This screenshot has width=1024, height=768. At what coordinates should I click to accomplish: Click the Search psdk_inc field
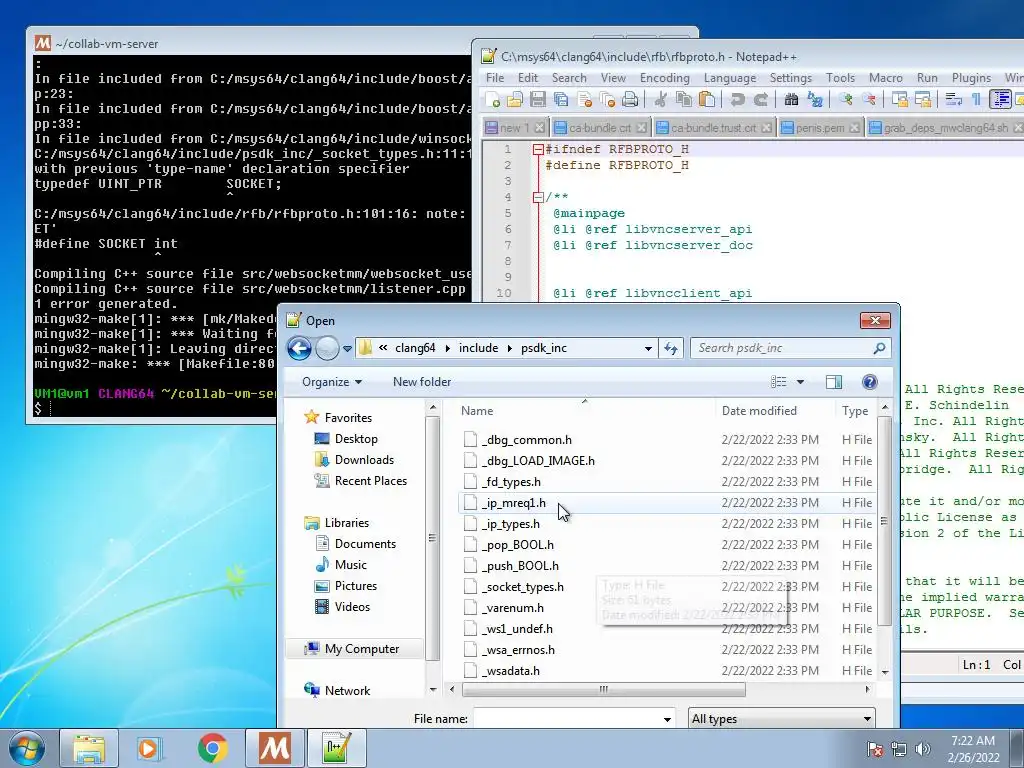(x=790, y=348)
